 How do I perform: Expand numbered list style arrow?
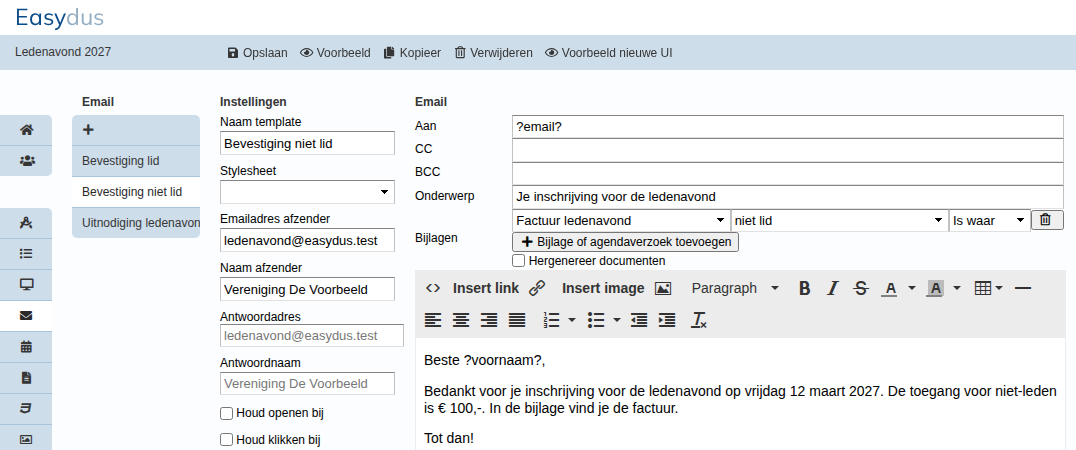pos(572,320)
